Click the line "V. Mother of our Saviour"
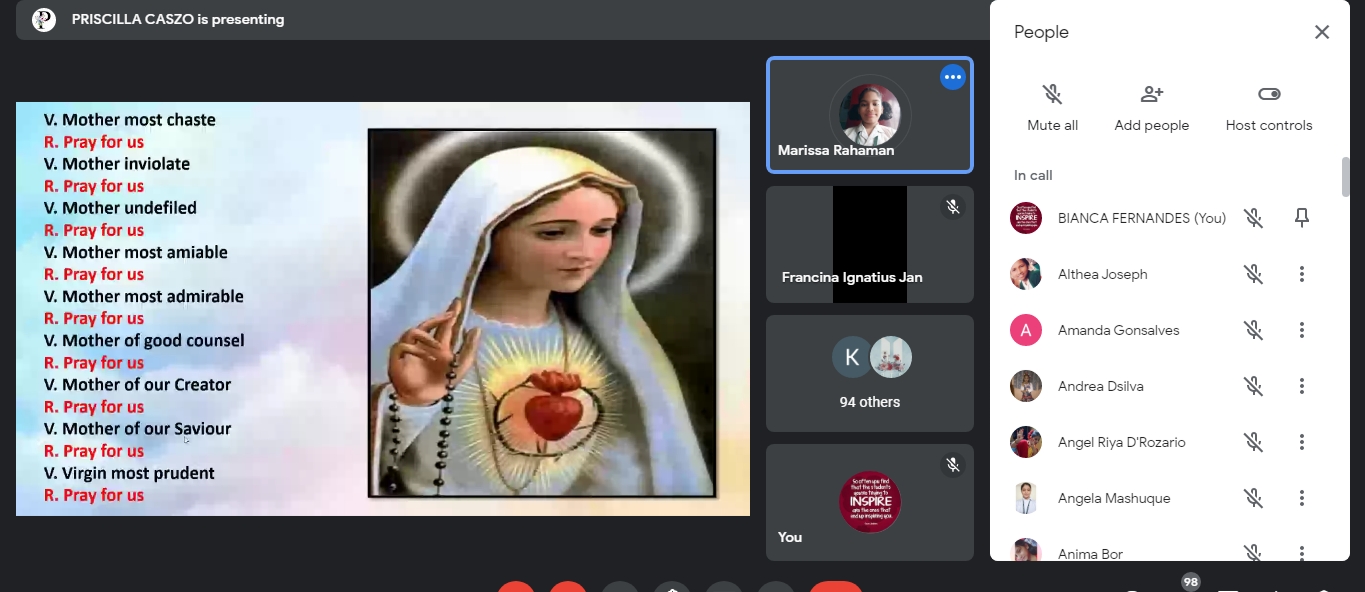Image resolution: width=1365 pixels, height=592 pixels. (x=138, y=429)
